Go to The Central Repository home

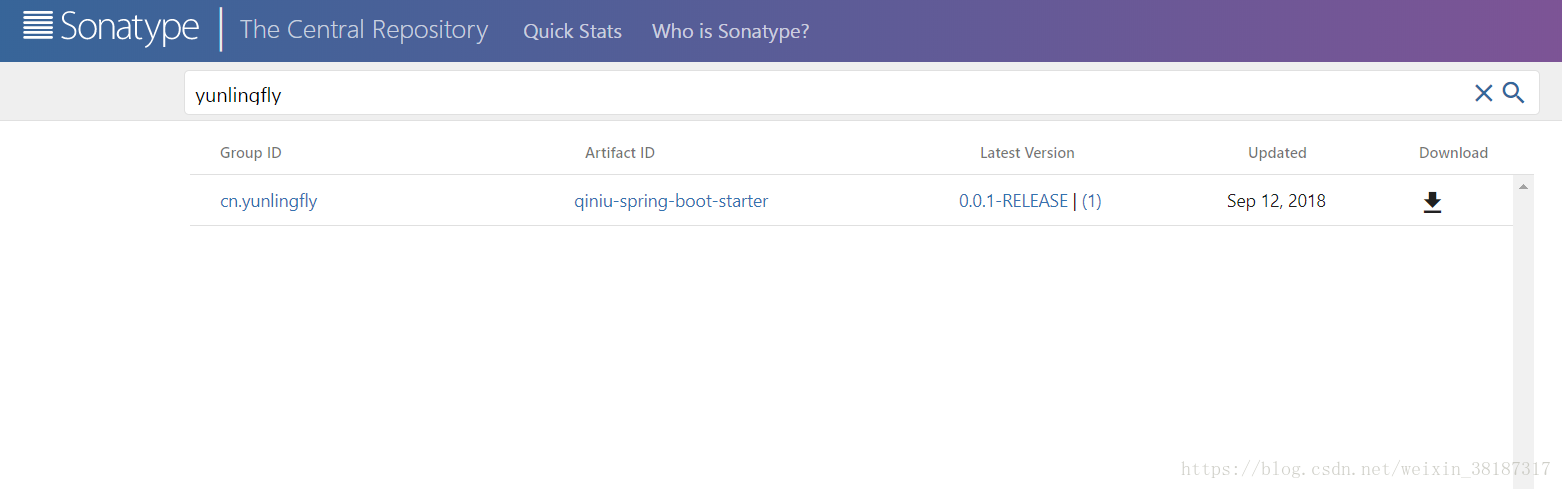[x=364, y=30]
